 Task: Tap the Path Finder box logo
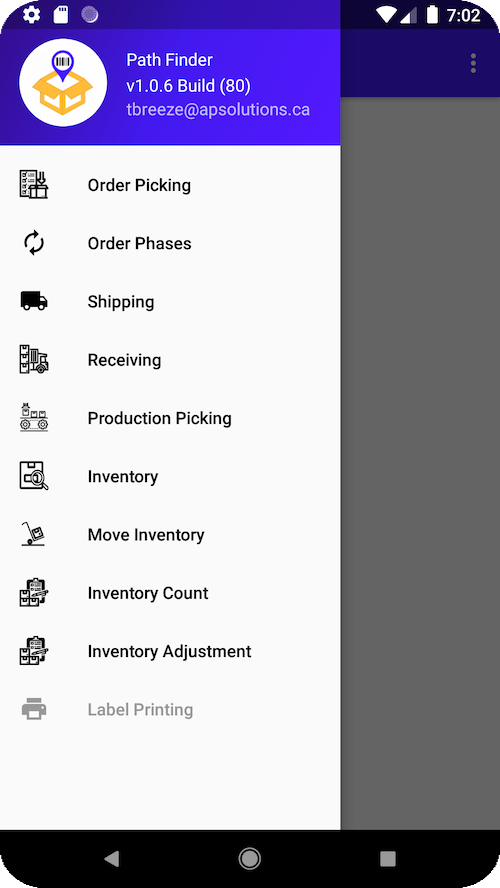(63, 83)
